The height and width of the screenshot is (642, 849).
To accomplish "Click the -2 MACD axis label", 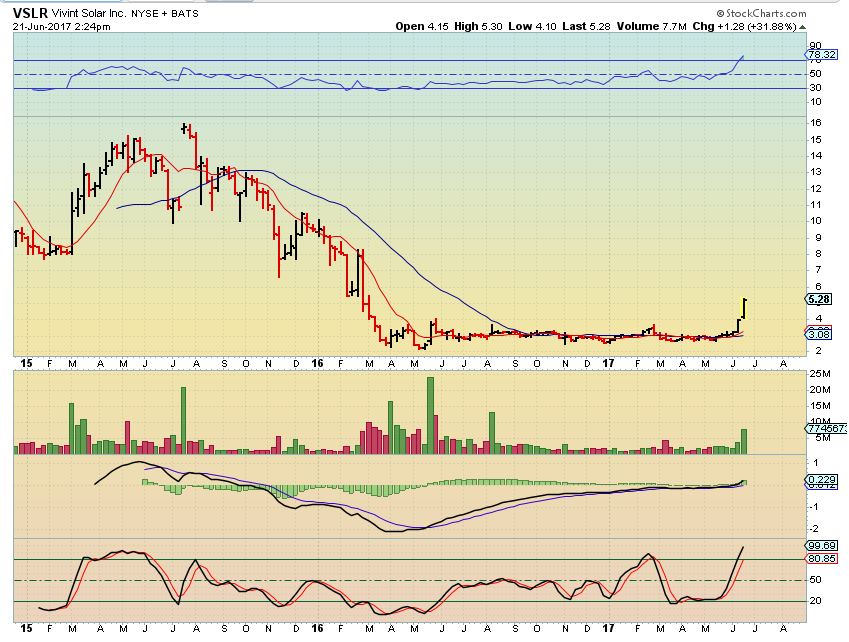I will click(816, 528).
